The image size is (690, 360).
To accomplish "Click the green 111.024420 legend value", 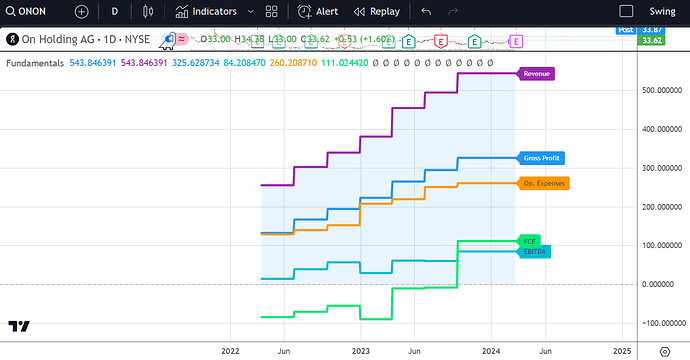I will [x=345, y=63].
